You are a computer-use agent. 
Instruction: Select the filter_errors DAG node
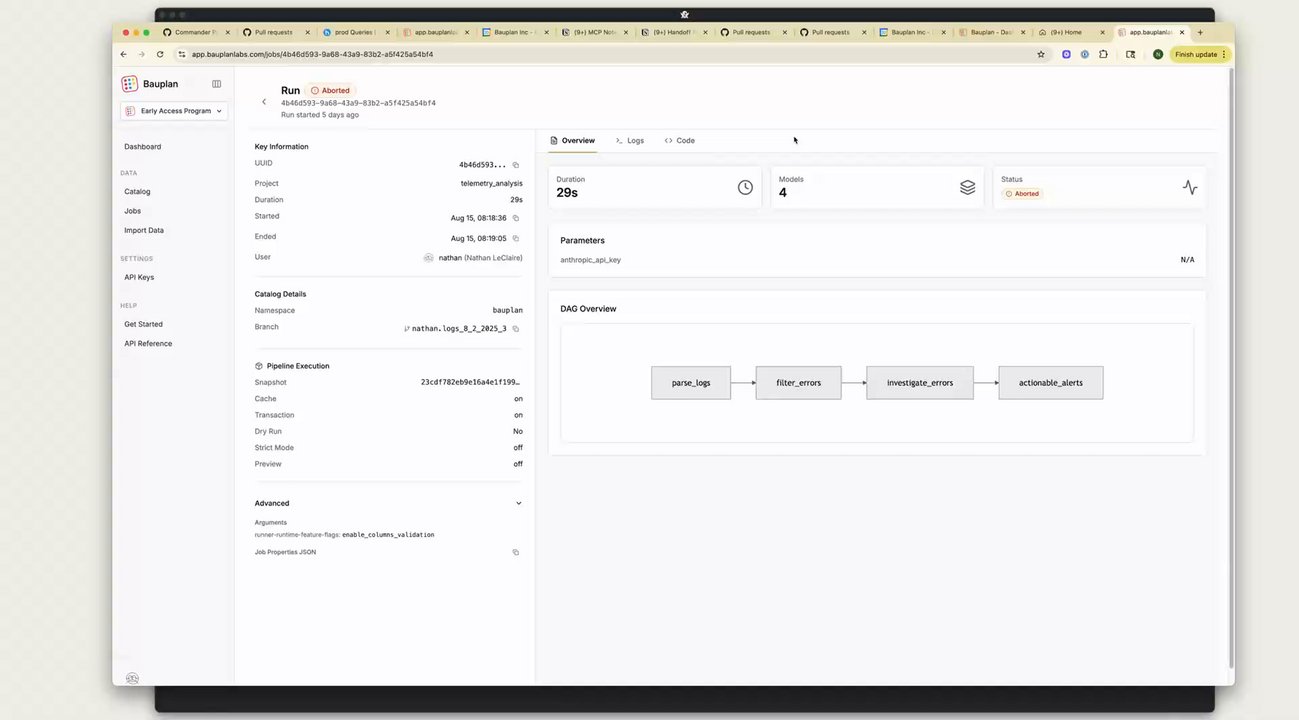coord(798,383)
